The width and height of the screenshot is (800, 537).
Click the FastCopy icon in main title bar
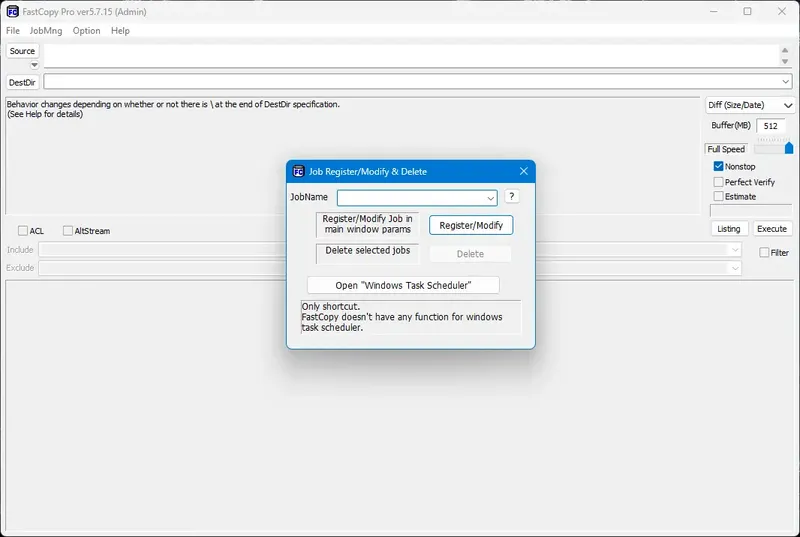coord(12,11)
